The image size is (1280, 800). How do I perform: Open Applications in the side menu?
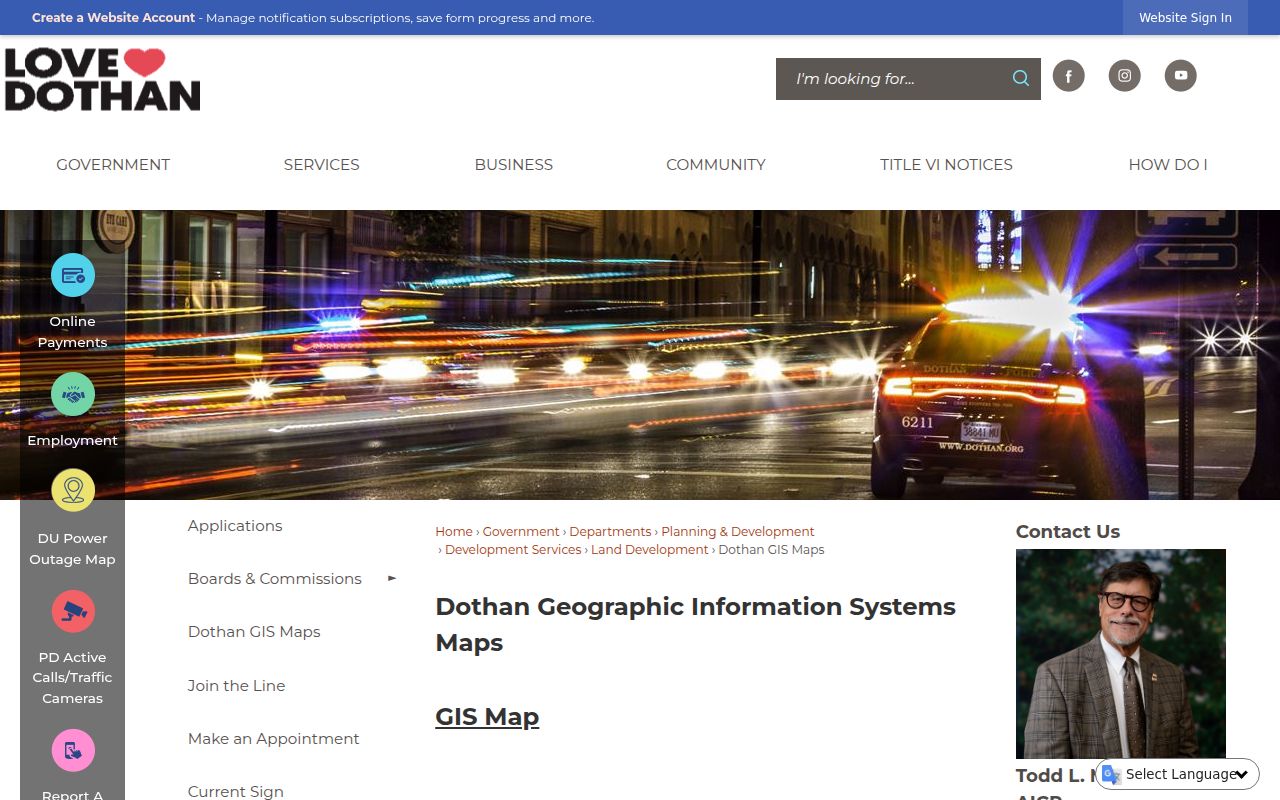[235, 526]
